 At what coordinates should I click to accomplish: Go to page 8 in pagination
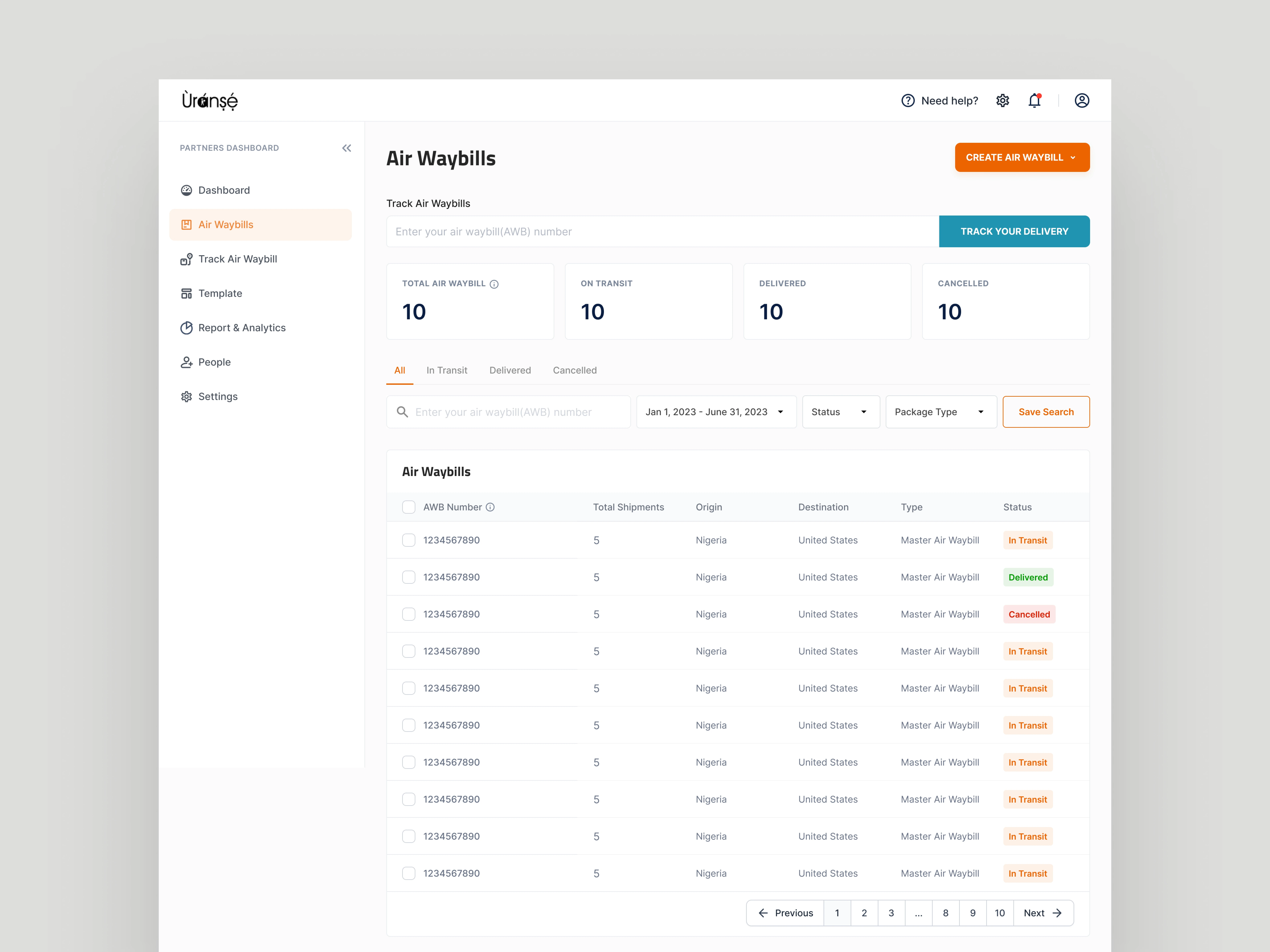946,913
